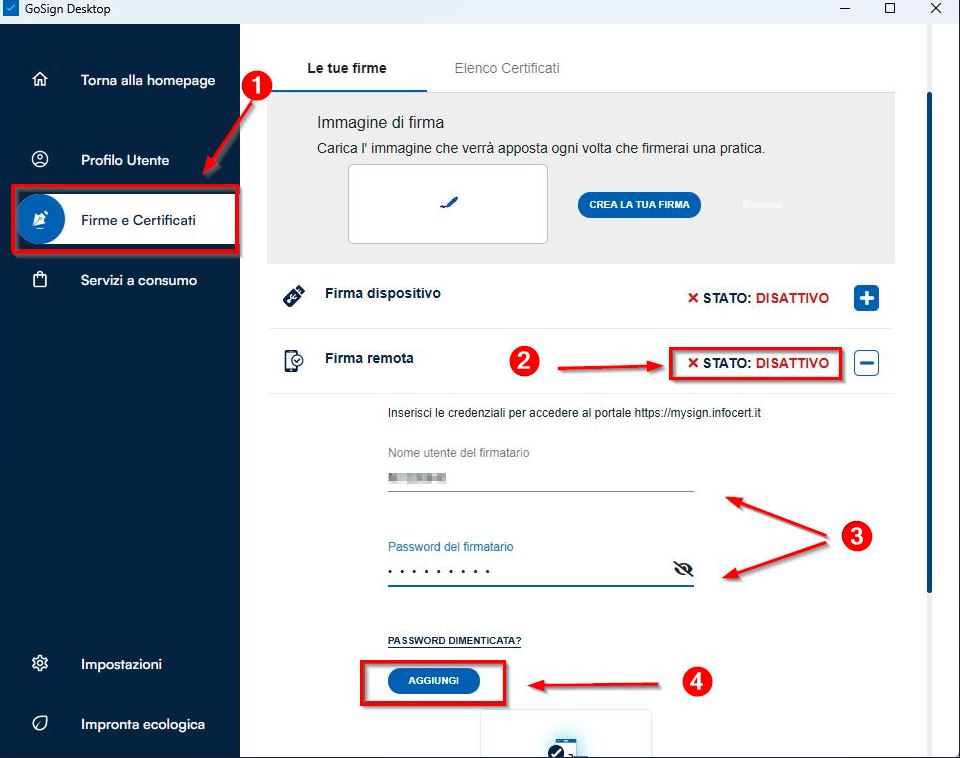The height and width of the screenshot is (758, 960).
Task: Click the Impronta ecologica leaf icon
Action: [40, 723]
